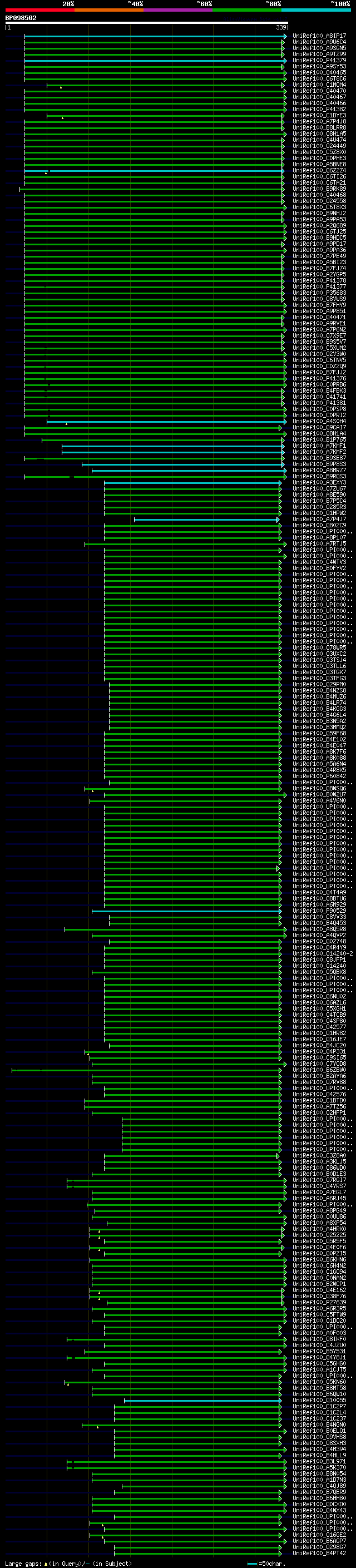This screenshot has height=1568, width=356.
Task: Select the UniRef100_C4QJ89 label
Action: click(x=319, y=1486)
